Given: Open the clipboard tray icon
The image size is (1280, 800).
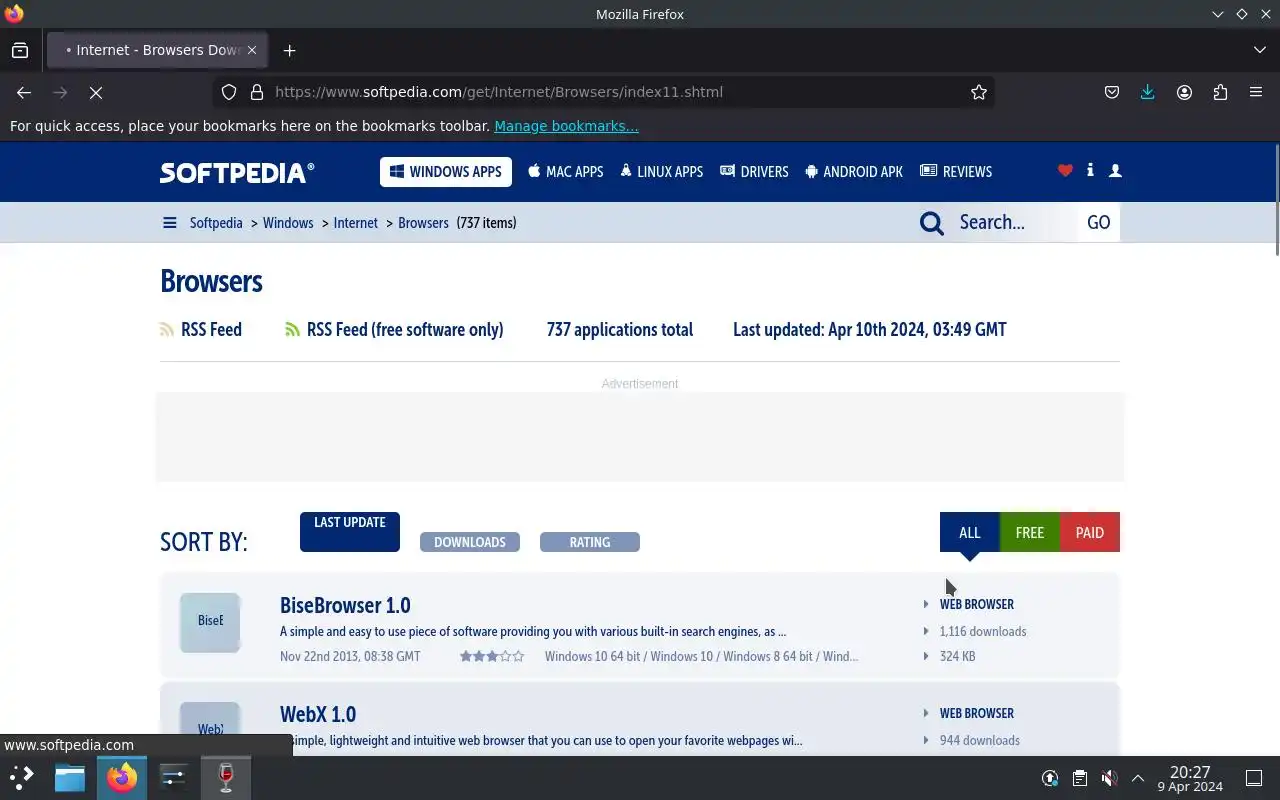Looking at the screenshot, I should (x=1080, y=778).
